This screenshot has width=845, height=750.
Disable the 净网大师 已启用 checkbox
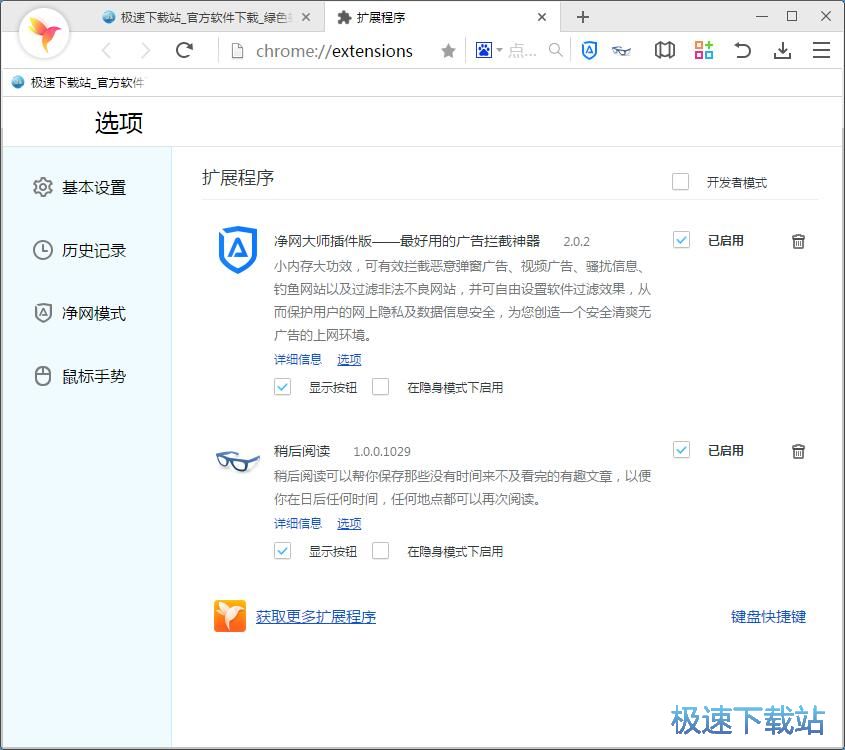click(681, 240)
